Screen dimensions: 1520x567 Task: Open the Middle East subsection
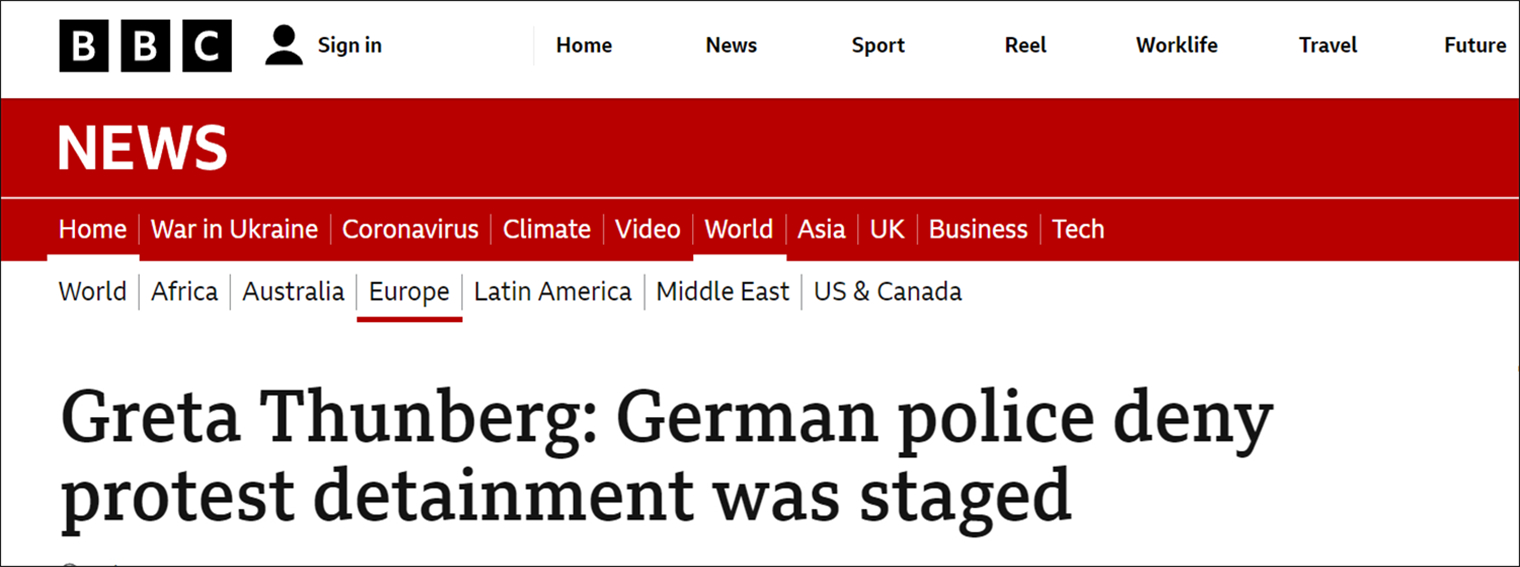(x=723, y=292)
